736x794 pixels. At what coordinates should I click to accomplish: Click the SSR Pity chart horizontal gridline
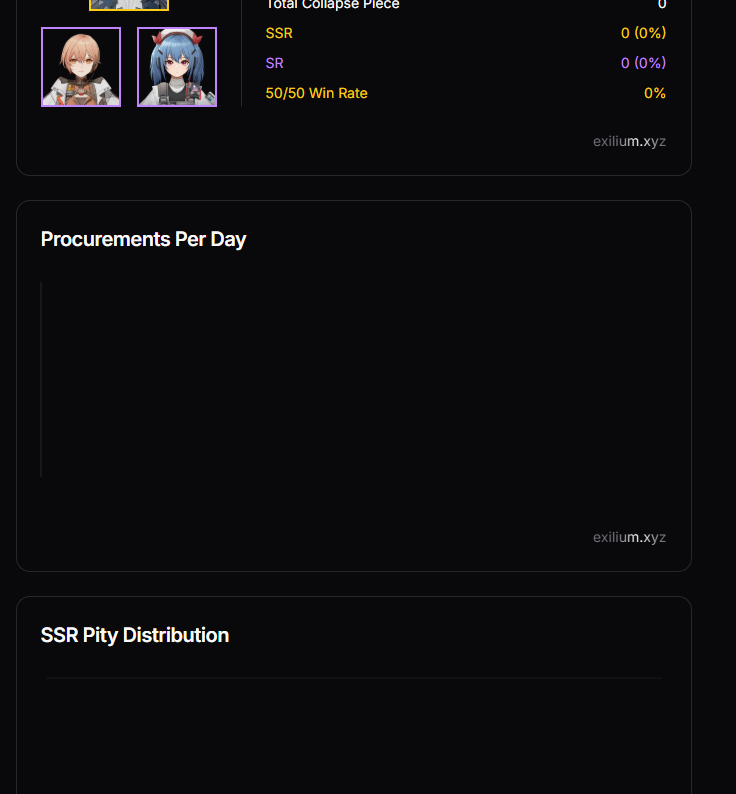[x=354, y=678]
